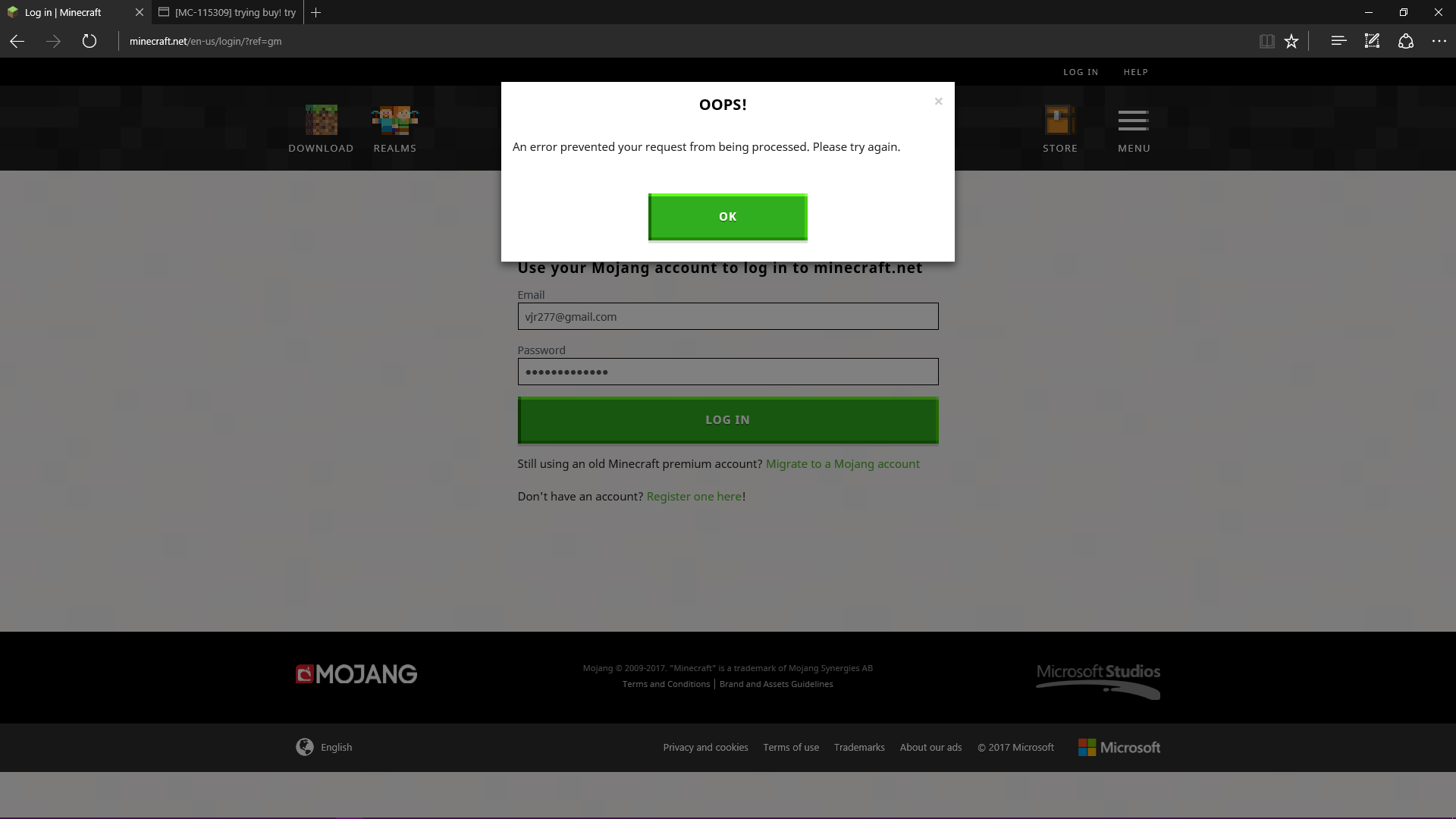Close the error dialog with X
The image size is (1456, 819).
pos(938,102)
